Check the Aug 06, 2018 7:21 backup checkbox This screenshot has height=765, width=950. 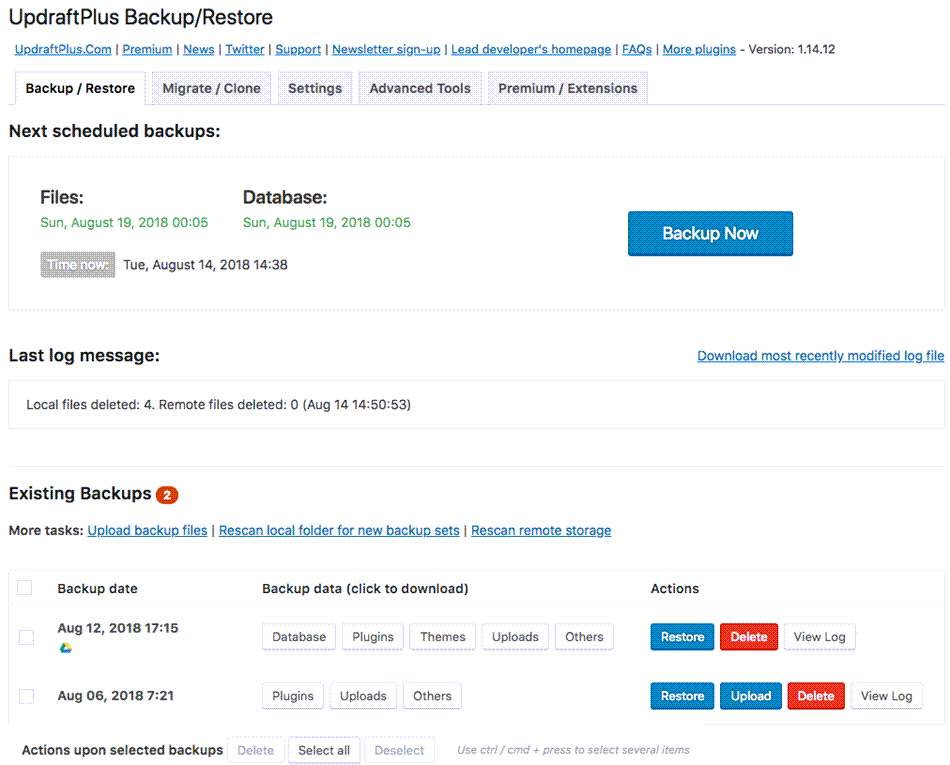pos(26,696)
